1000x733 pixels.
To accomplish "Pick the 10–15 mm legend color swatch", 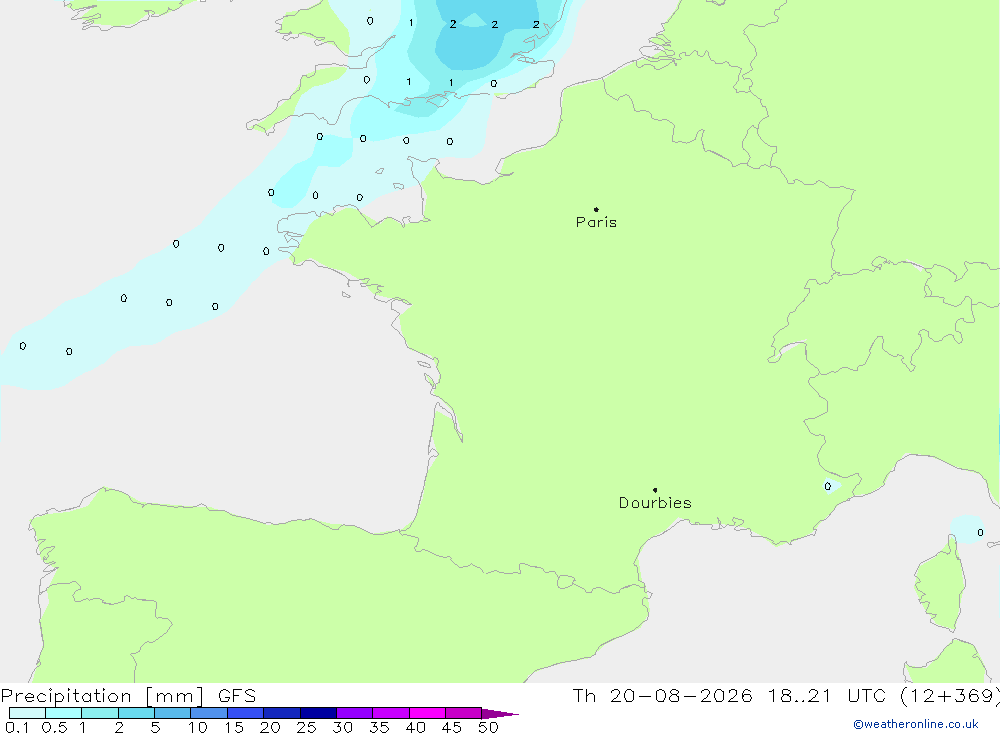I will [209, 713].
